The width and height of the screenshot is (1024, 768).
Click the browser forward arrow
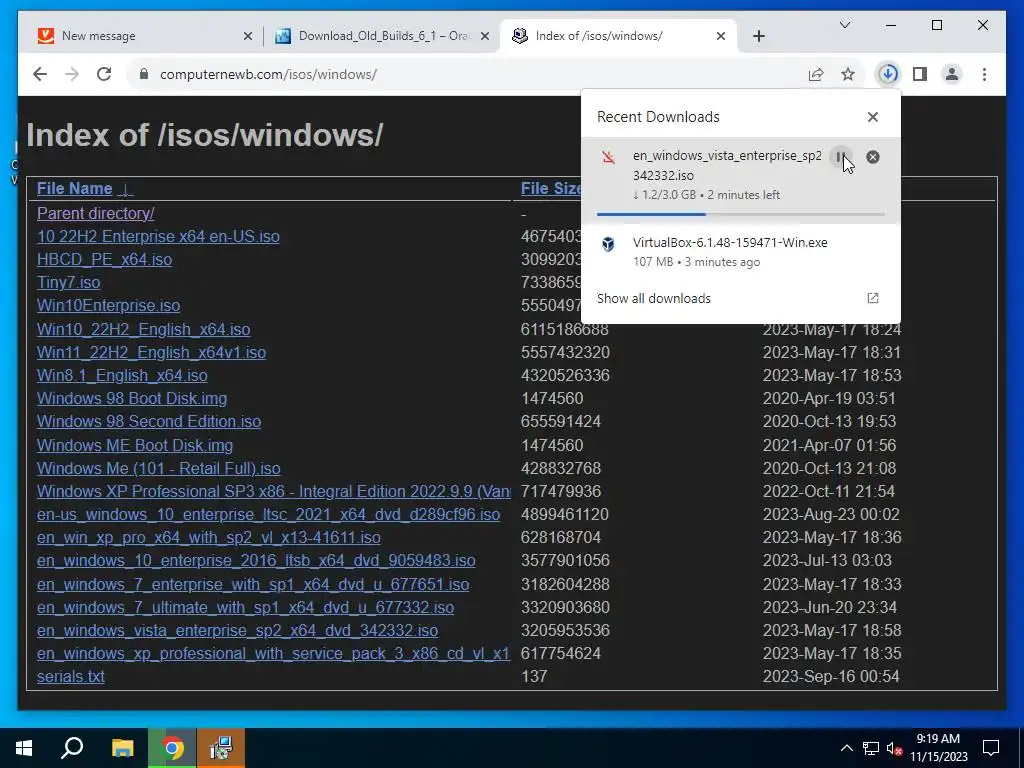[72, 74]
